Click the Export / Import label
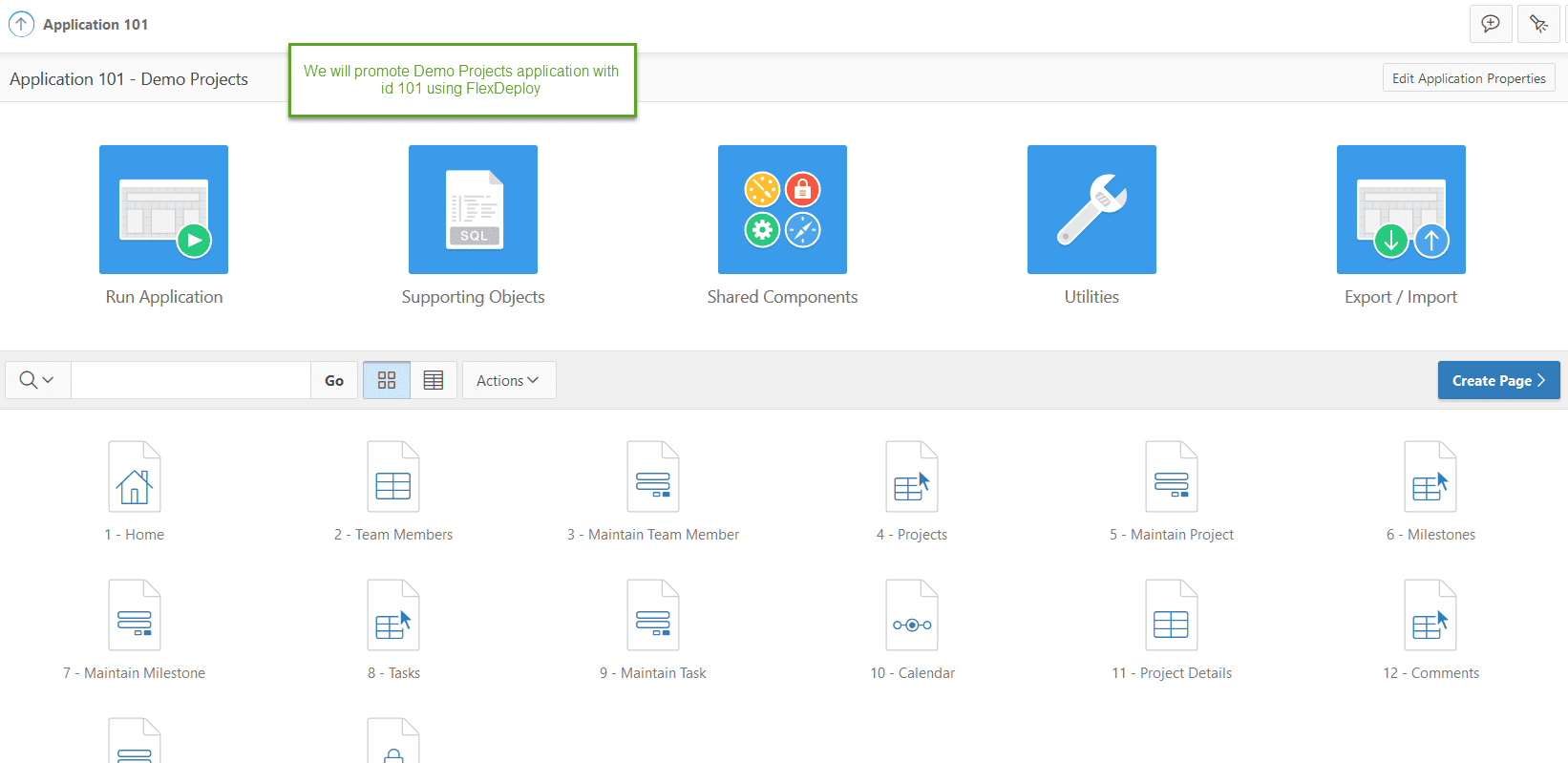1568x763 pixels. 1401,297
